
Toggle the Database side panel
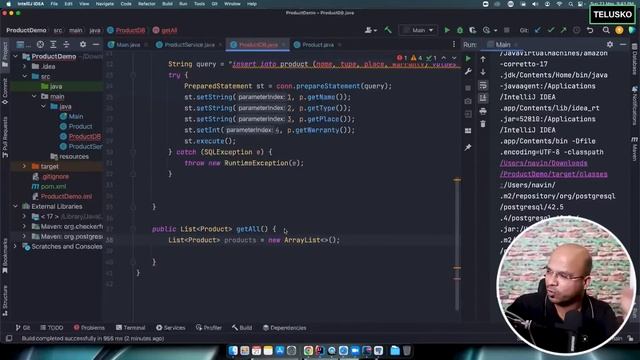point(635,60)
